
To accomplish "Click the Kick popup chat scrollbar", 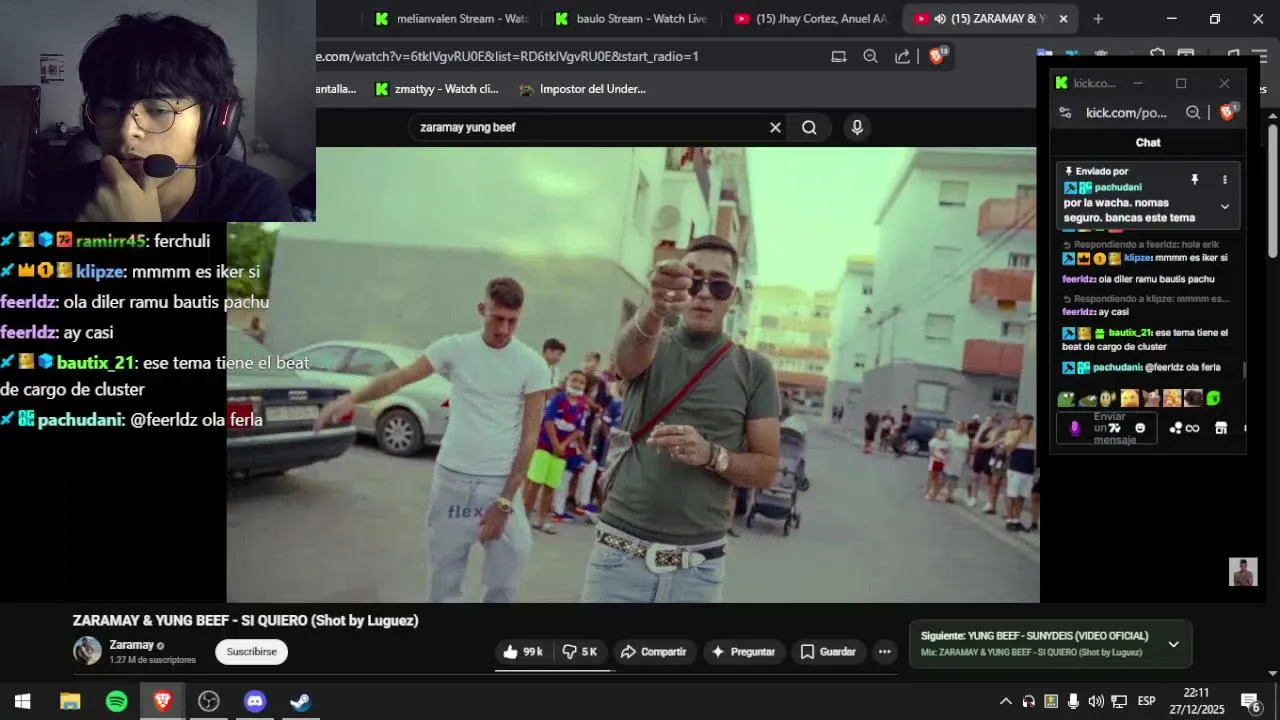I will [x=1245, y=370].
